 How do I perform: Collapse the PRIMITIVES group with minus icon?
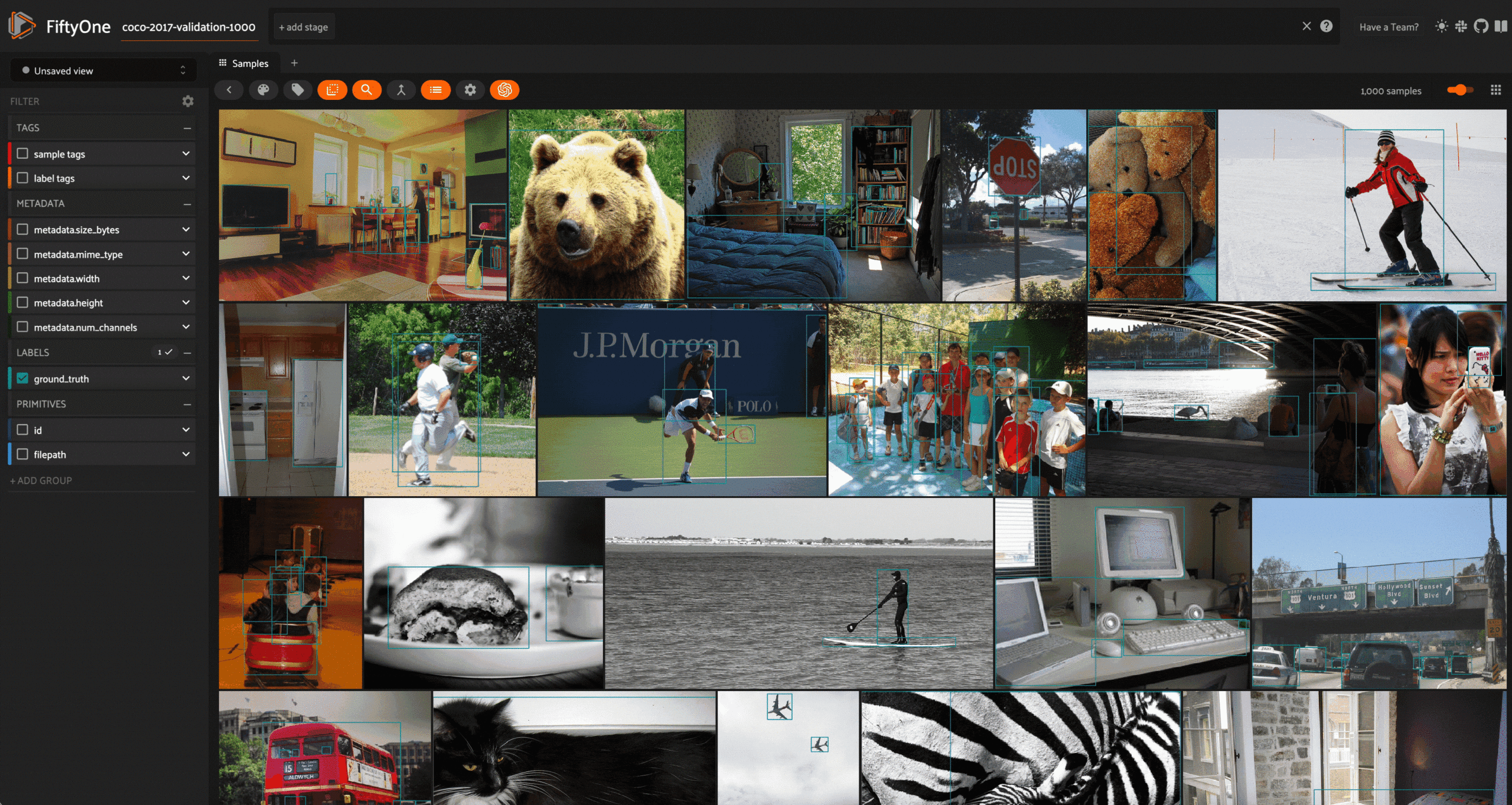pos(187,405)
